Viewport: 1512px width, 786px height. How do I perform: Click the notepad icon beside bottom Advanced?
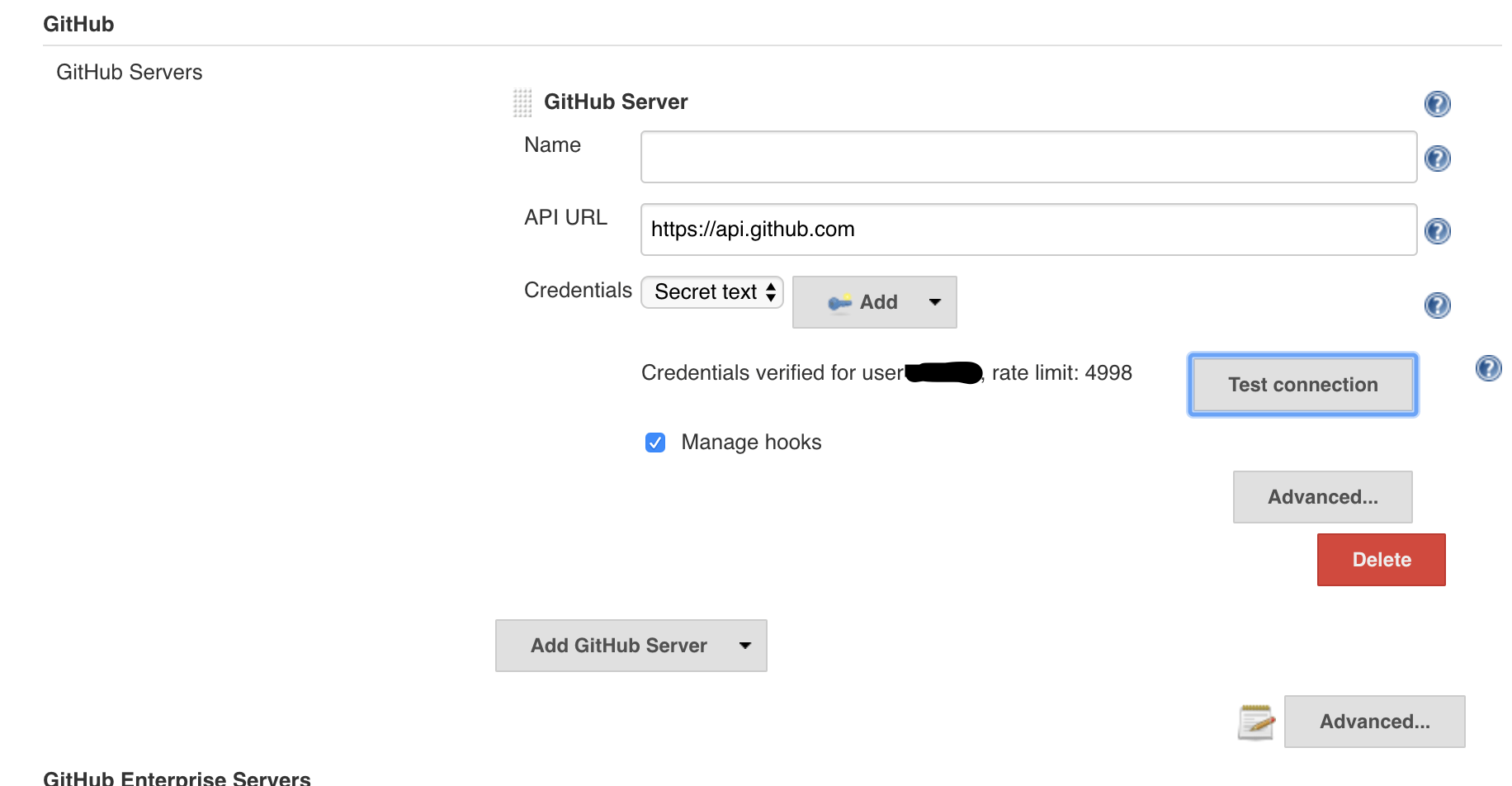tap(1256, 722)
